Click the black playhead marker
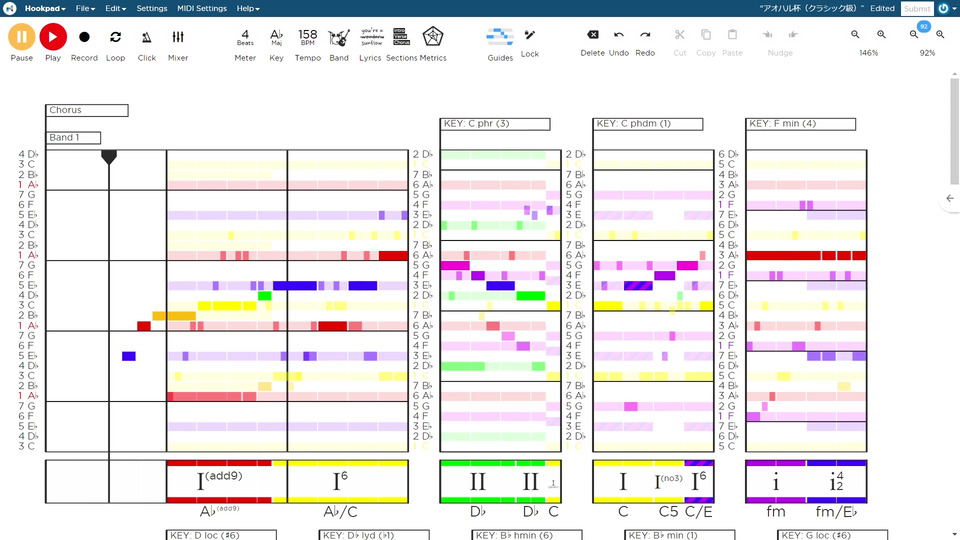Viewport: 960px width, 540px height. click(x=109, y=157)
